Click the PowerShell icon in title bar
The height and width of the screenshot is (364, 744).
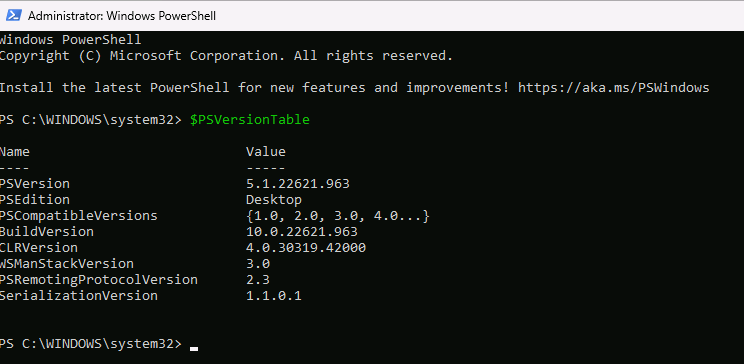(x=13, y=16)
